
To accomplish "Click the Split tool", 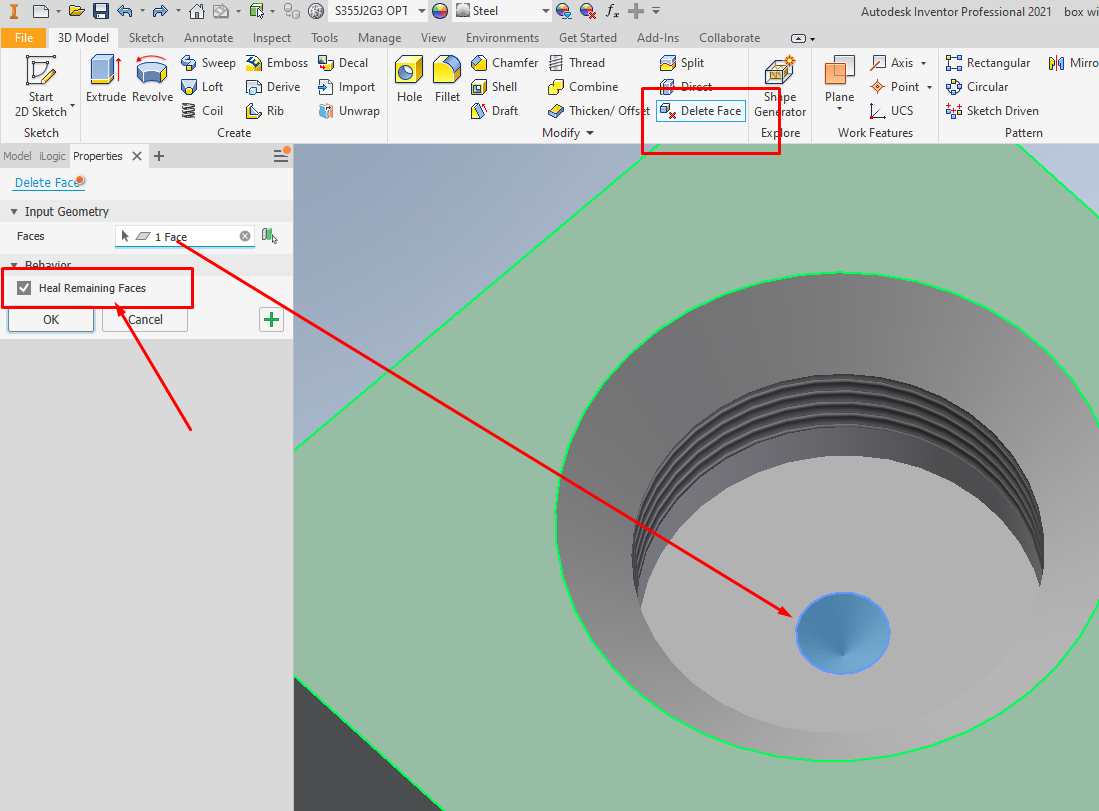I will pos(681,62).
